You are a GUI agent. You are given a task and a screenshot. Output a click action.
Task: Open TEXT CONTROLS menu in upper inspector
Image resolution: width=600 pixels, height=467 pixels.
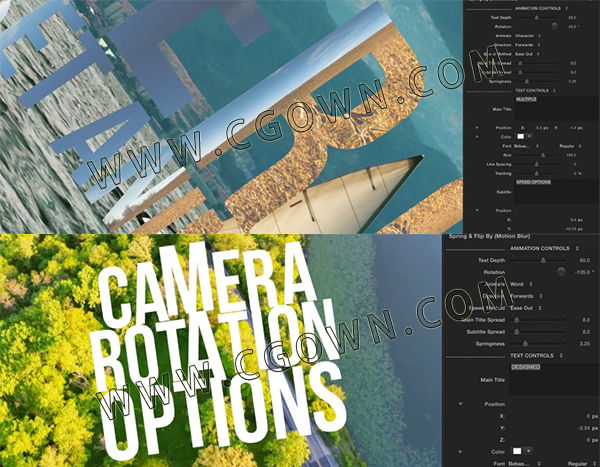click(535, 90)
